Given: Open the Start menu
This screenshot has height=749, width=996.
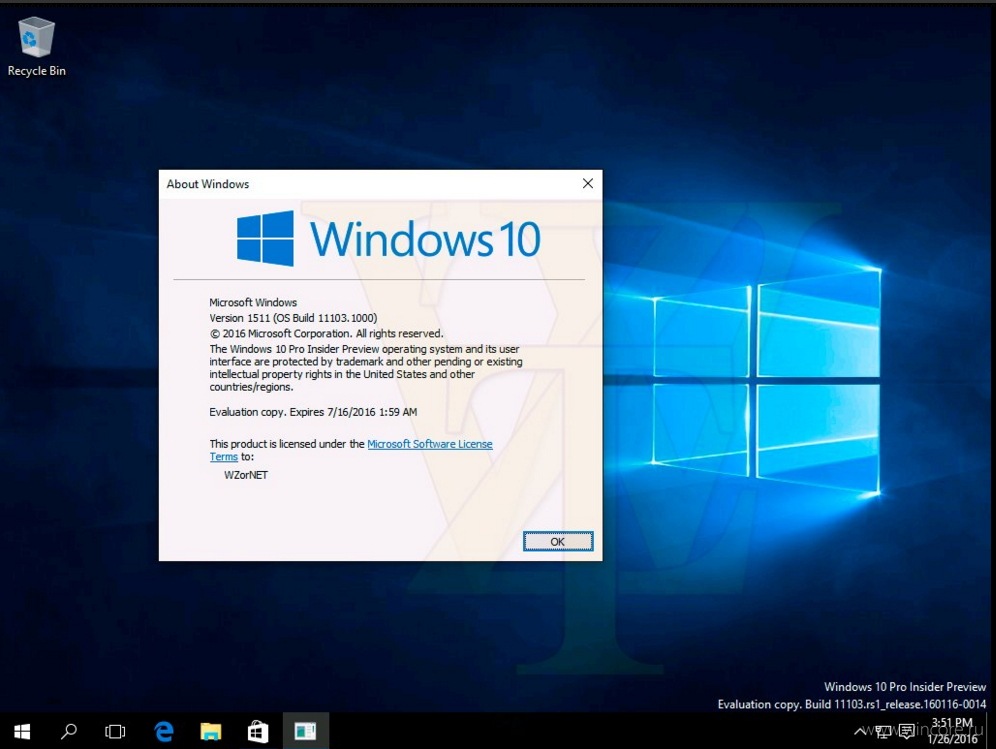Looking at the screenshot, I should 22,731.
